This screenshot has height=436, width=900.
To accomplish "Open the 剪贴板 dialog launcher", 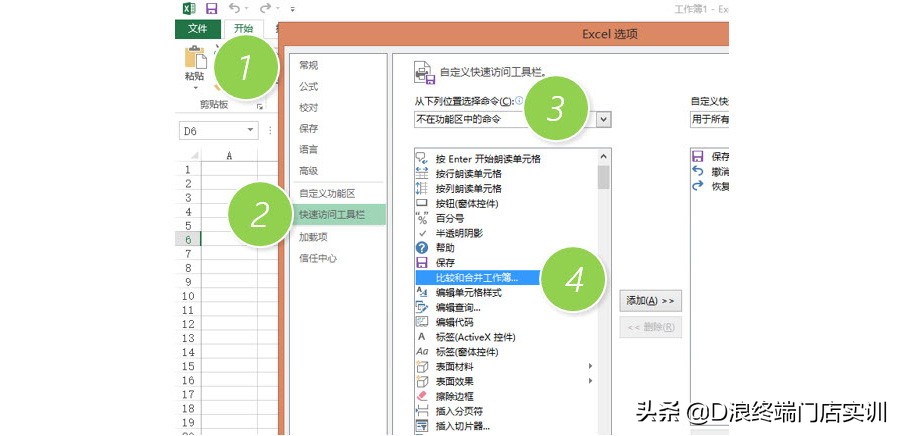I will click(x=260, y=106).
